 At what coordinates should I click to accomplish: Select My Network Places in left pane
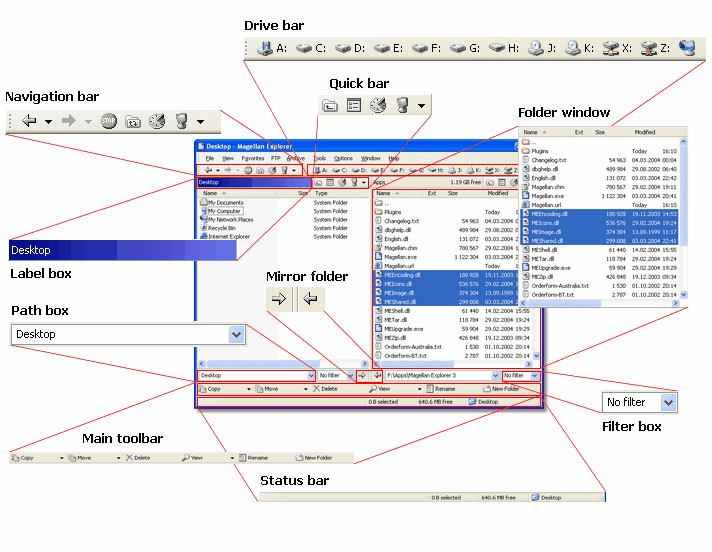[x=227, y=220]
